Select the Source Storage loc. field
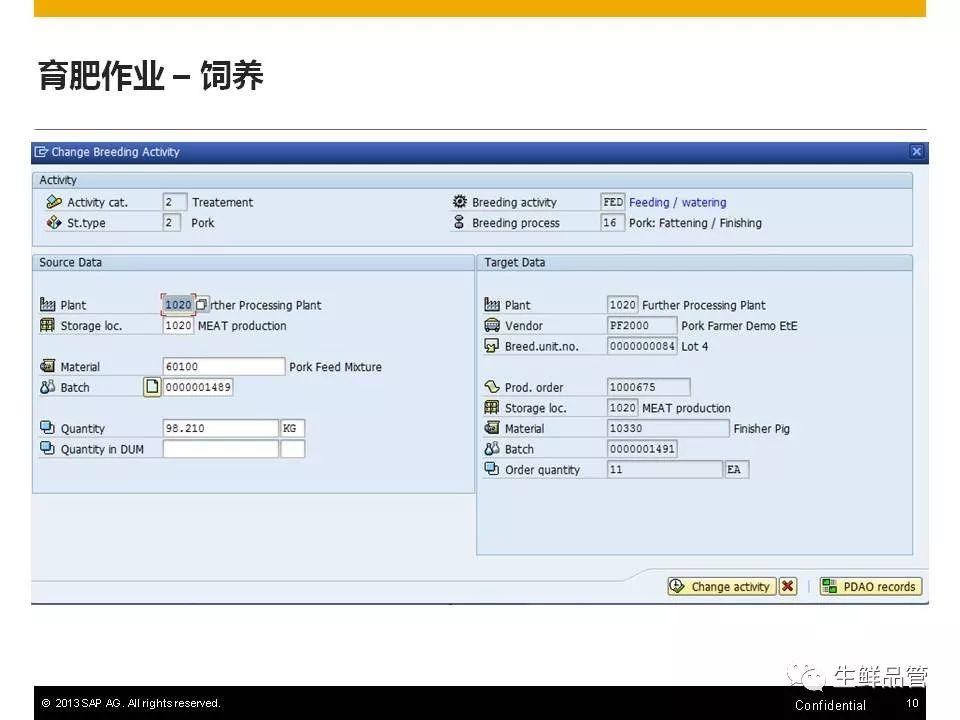 (178, 326)
